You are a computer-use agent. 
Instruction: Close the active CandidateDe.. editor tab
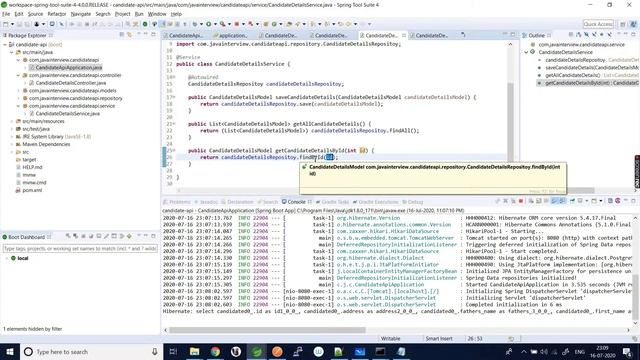pos(404,36)
